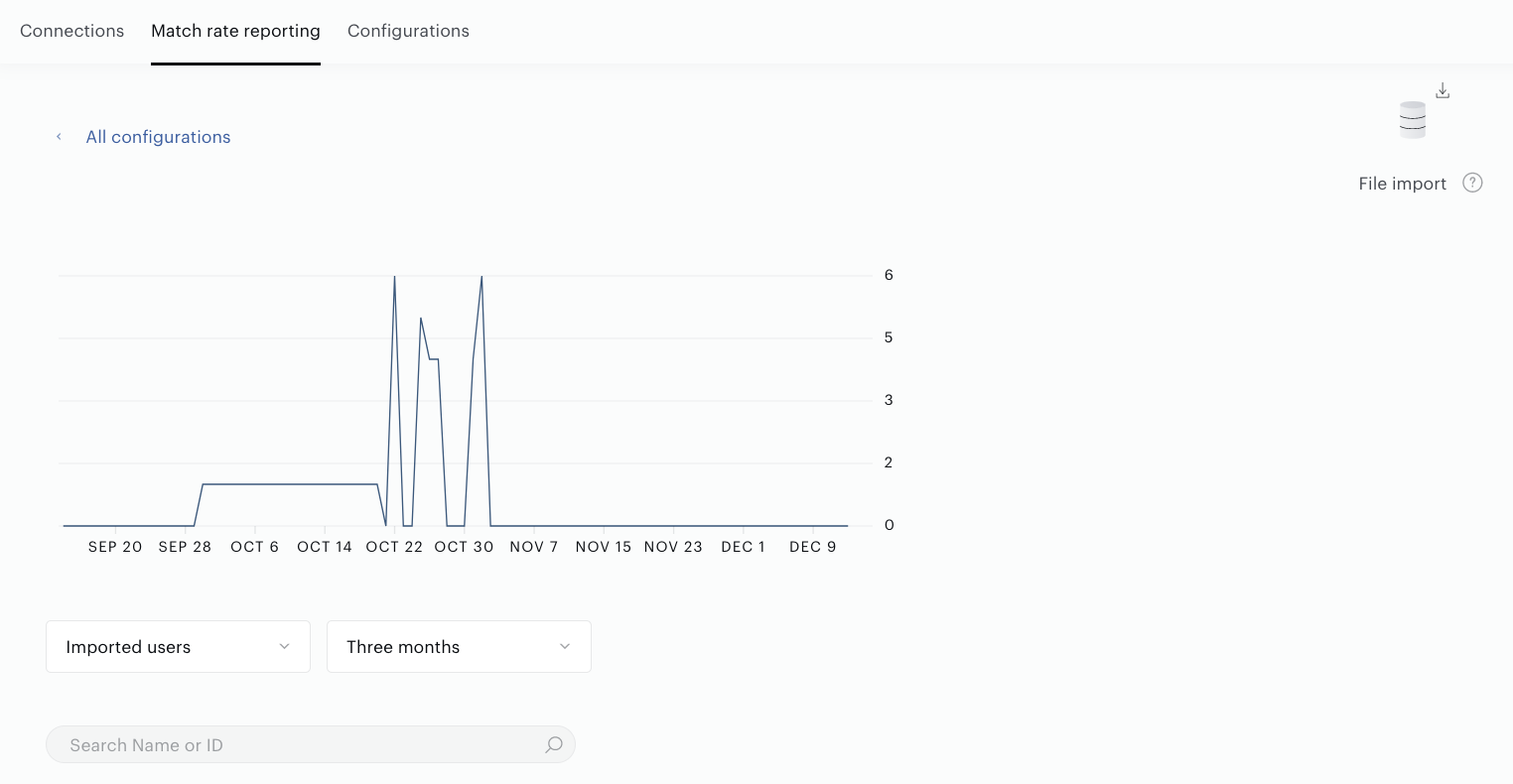The height and width of the screenshot is (784, 1513).
Task: Click the DEC 1 axis label
Action: tap(744, 547)
